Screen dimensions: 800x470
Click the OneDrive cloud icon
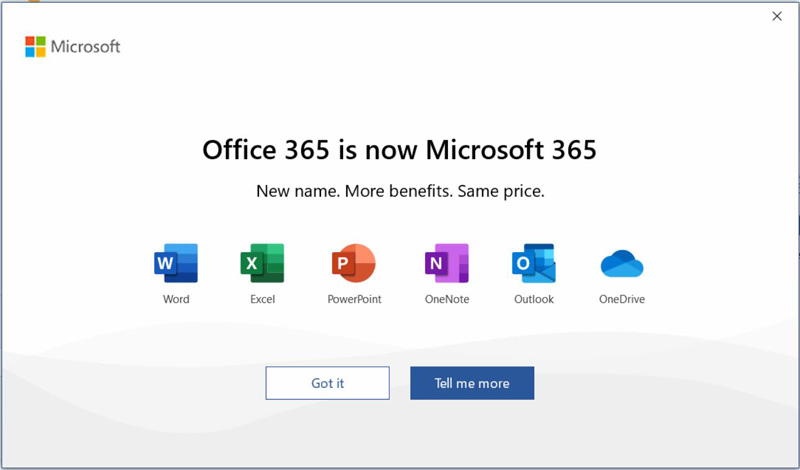[622, 264]
